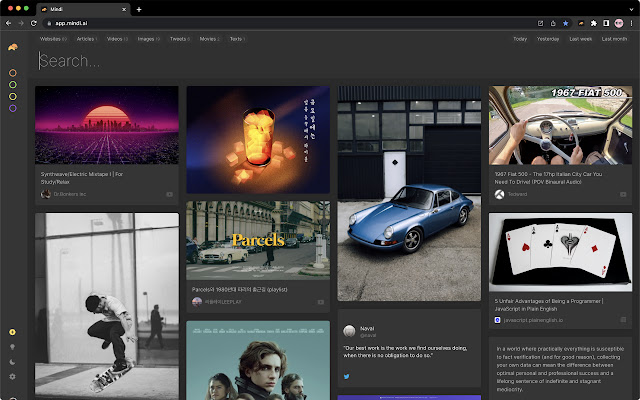Click the "In a world where" text note
The image size is (640, 400).
point(560,369)
